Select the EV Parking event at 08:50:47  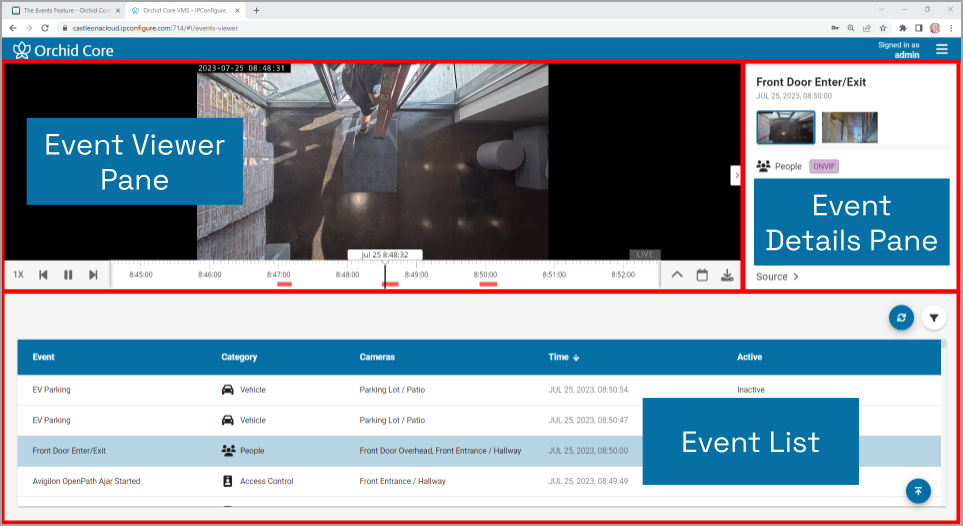pyautogui.click(x=479, y=420)
